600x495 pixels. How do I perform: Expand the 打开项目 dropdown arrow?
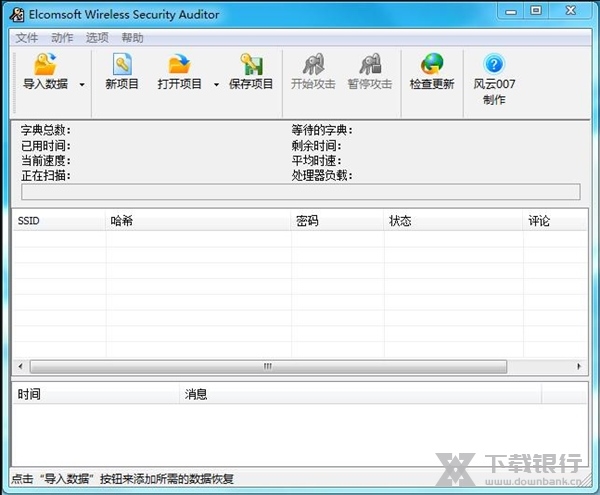pyautogui.click(x=216, y=85)
